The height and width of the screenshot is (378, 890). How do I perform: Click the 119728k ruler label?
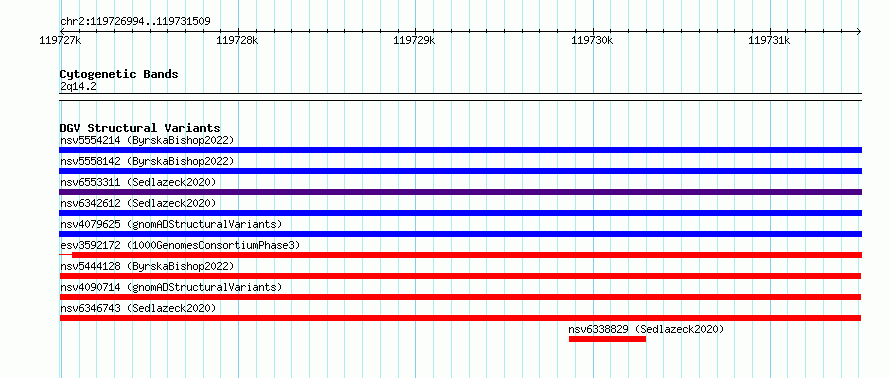pos(238,40)
